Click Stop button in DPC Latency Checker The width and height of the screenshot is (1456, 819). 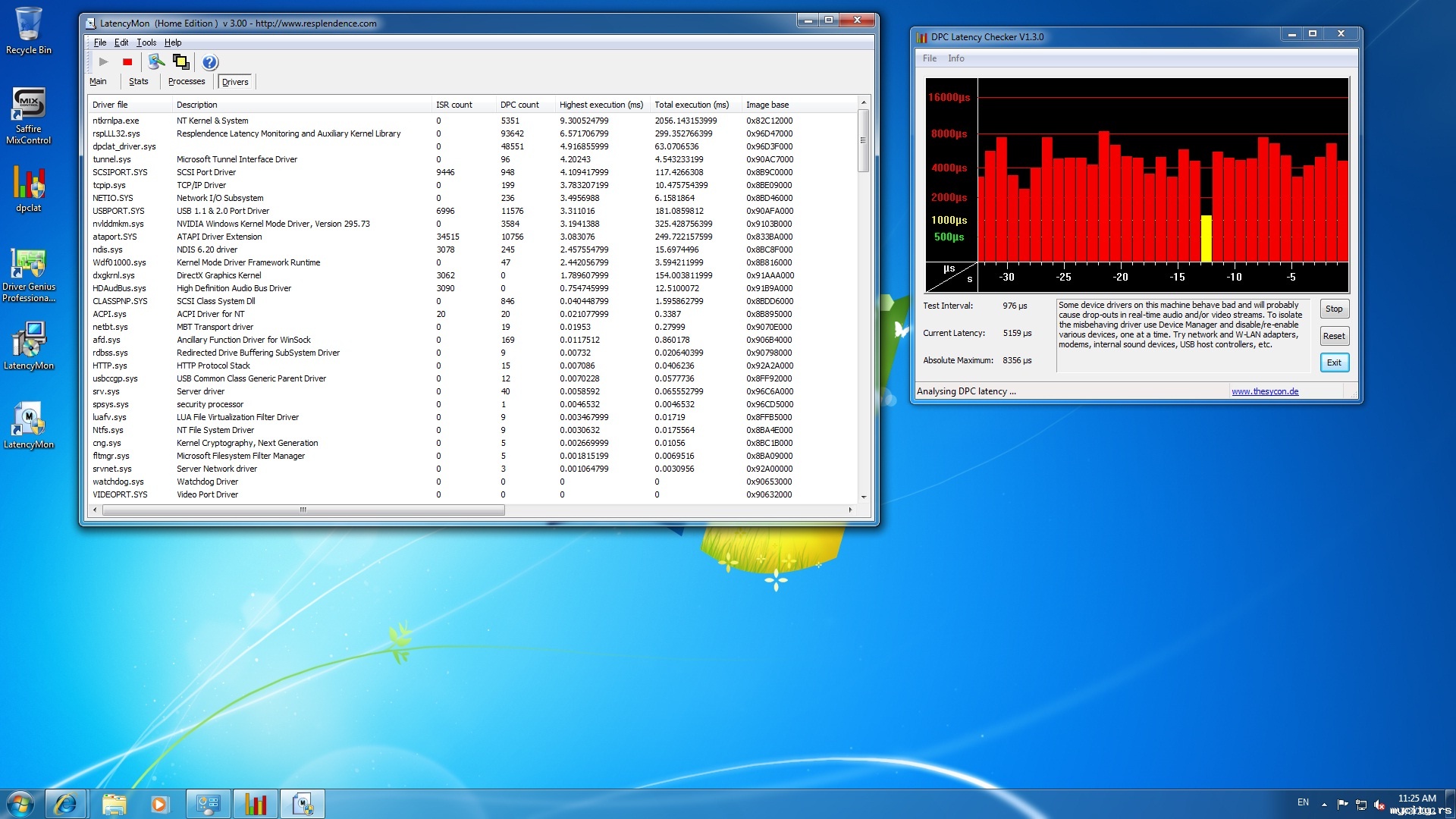pos(1334,309)
